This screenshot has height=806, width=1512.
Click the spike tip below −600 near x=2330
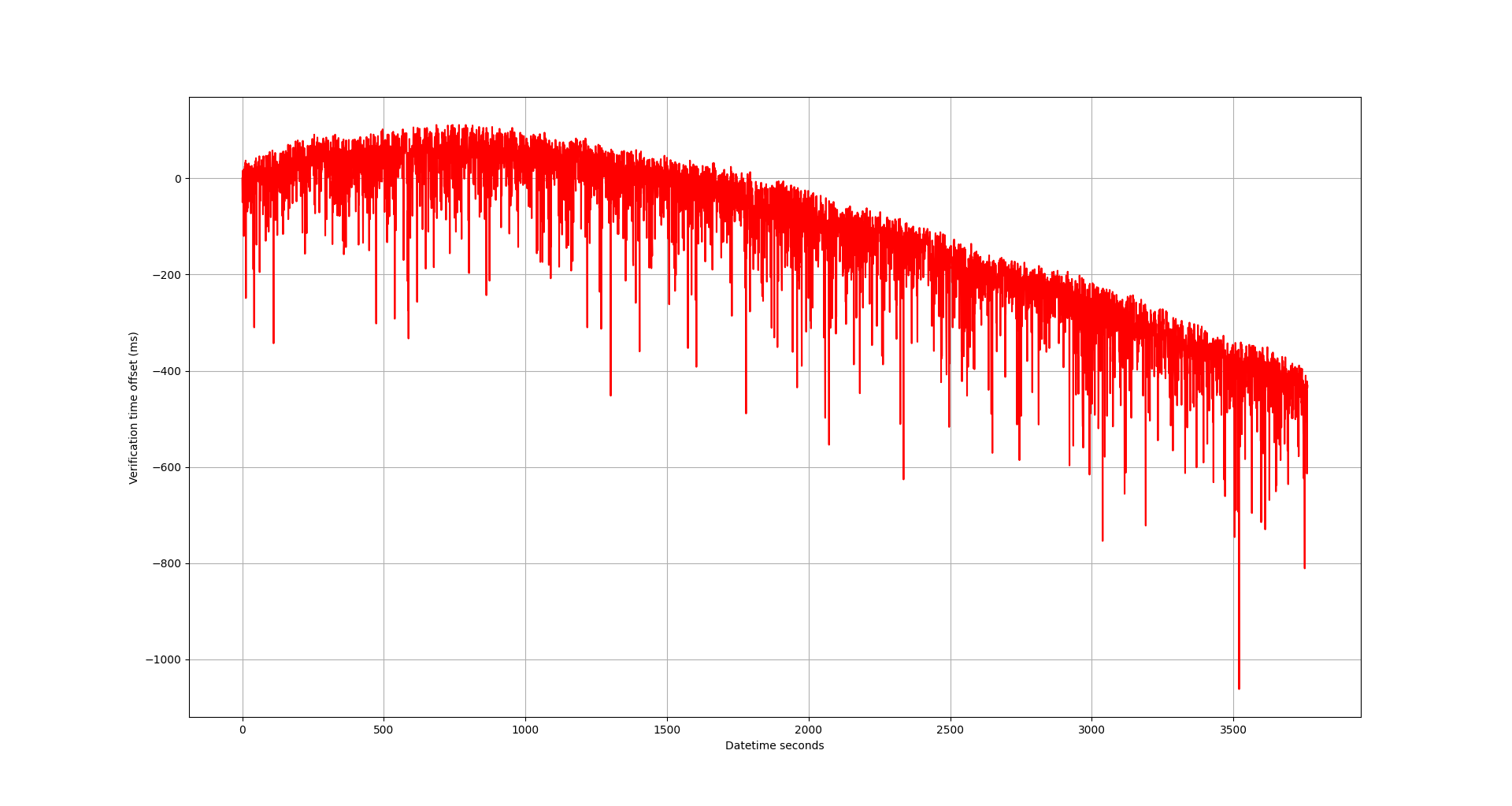(903, 478)
